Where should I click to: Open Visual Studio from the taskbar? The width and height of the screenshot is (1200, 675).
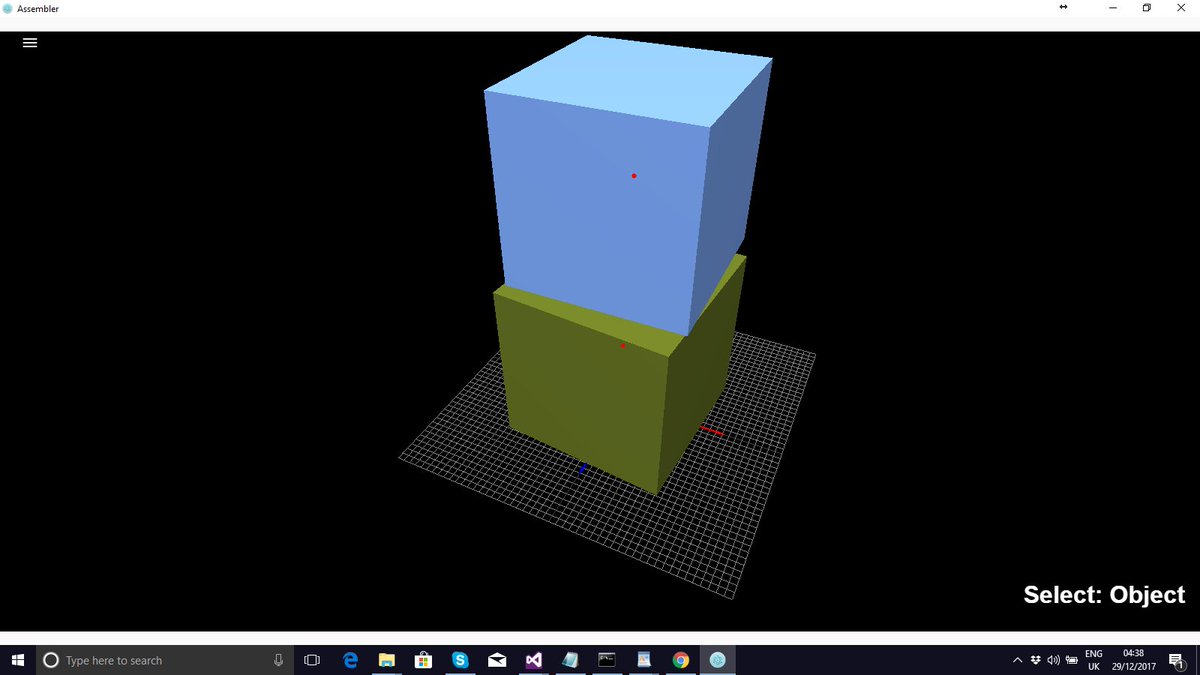tap(533, 660)
